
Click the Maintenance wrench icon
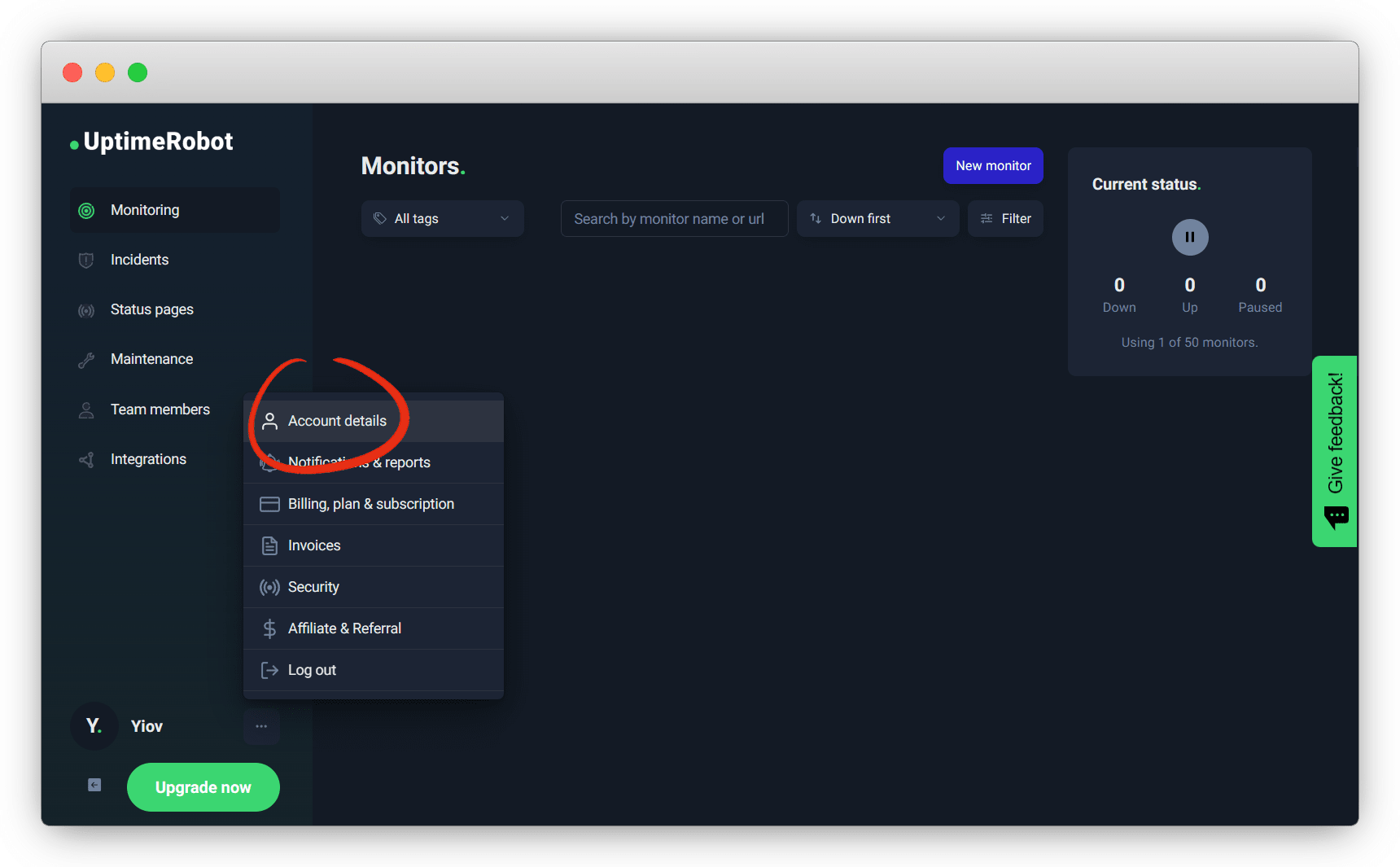(86, 360)
